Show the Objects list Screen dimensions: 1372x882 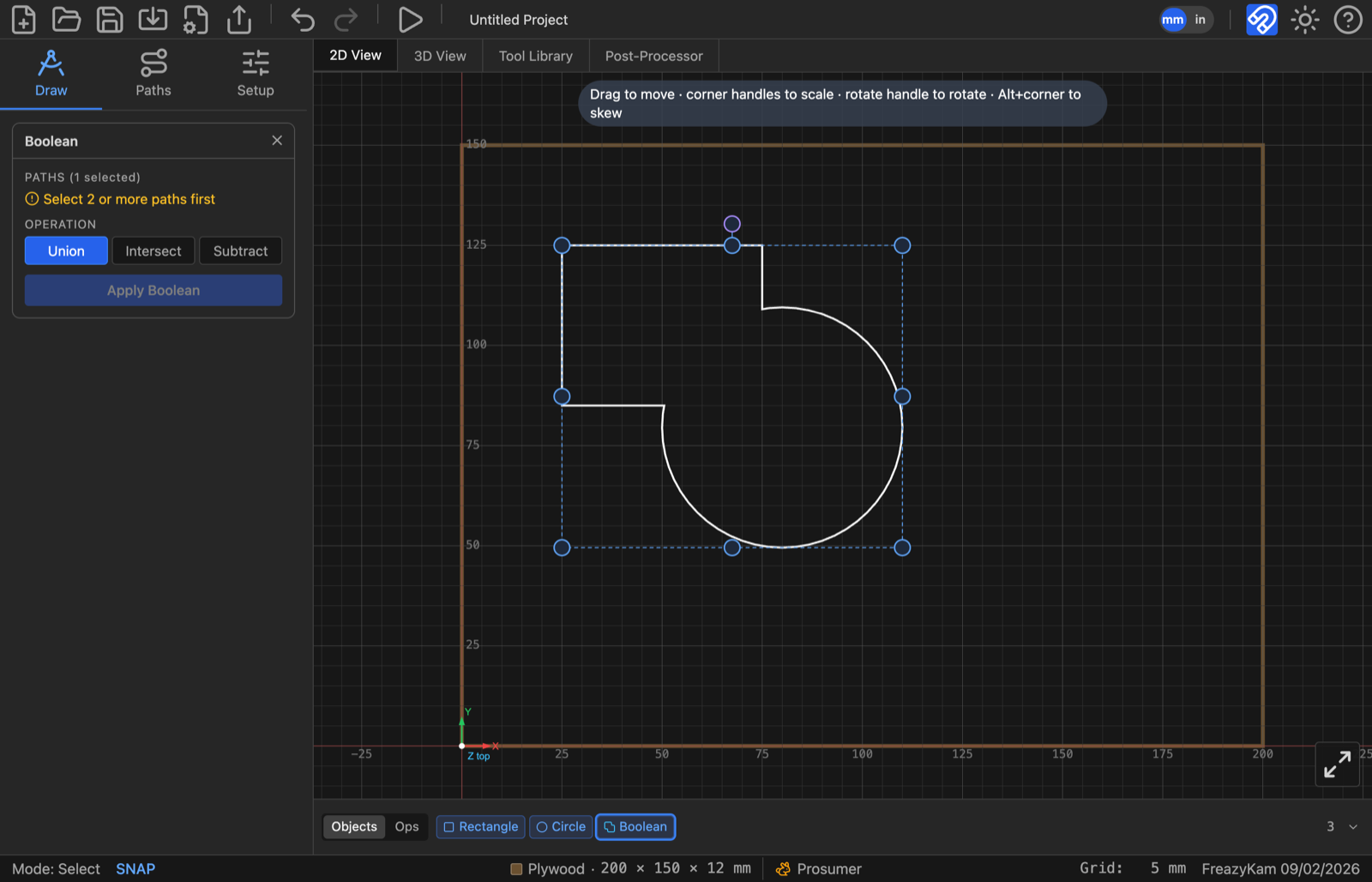[x=354, y=826]
